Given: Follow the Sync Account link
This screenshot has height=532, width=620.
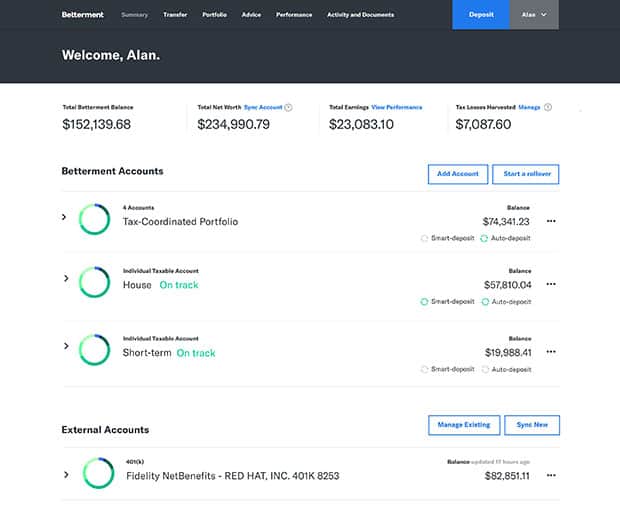Looking at the screenshot, I should coord(263,107).
